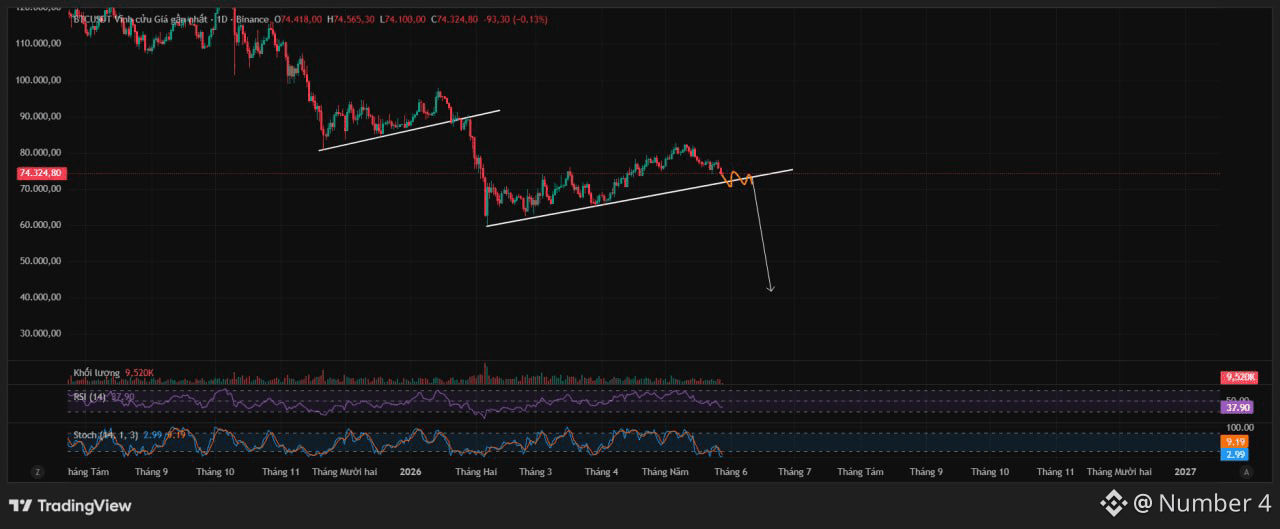Click the 110.000,00 price axis level
Screen dimensions: 1280x529
40,44
